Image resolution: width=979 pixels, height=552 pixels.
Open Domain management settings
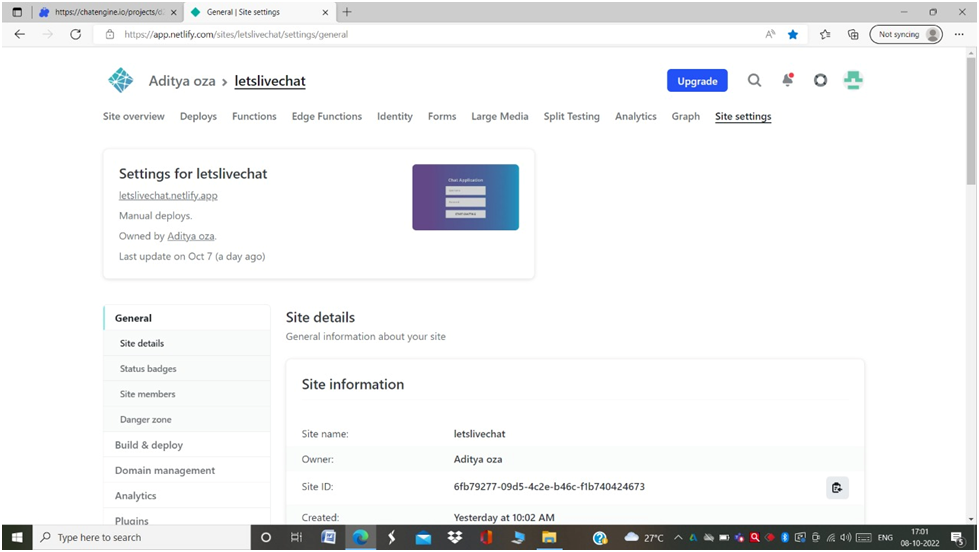(x=187, y=470)
